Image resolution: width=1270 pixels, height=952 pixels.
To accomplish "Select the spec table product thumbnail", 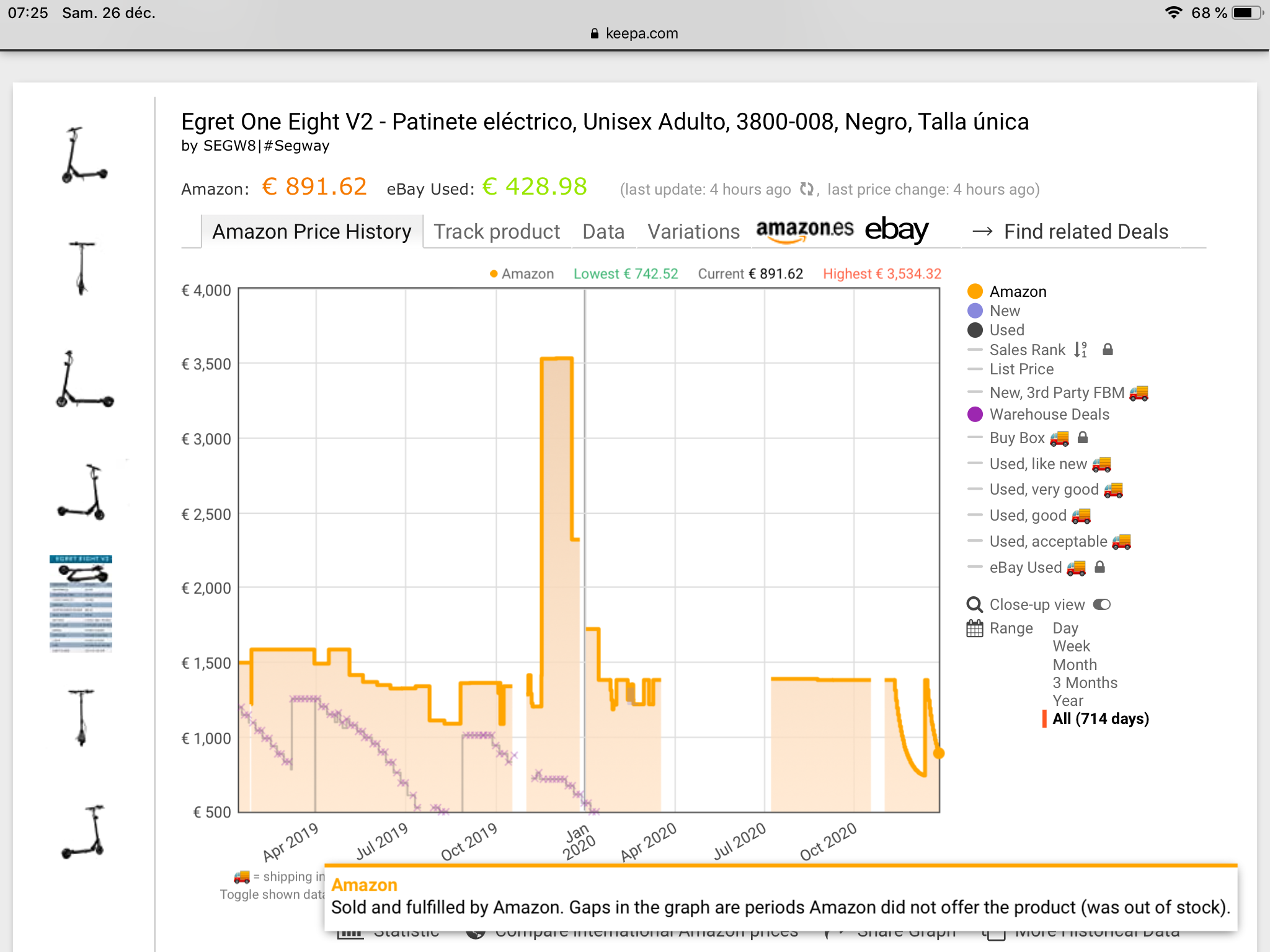I will coord(81,604).
